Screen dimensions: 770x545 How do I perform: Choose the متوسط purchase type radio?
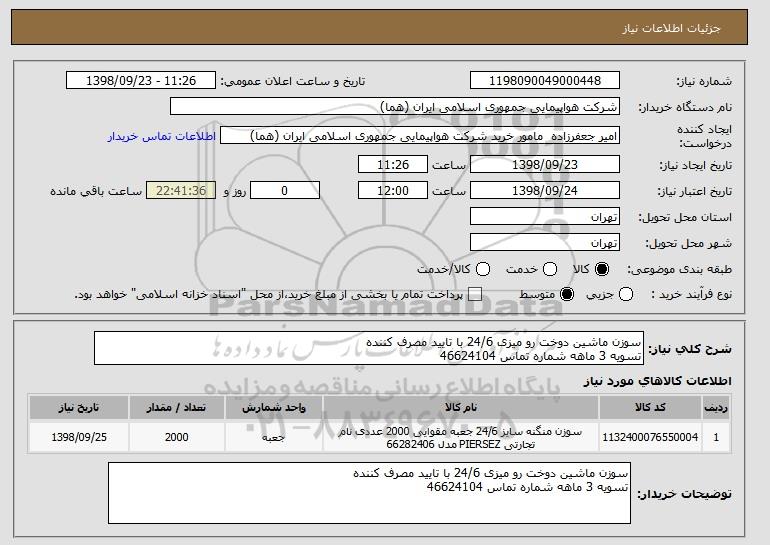coord(567,295)
